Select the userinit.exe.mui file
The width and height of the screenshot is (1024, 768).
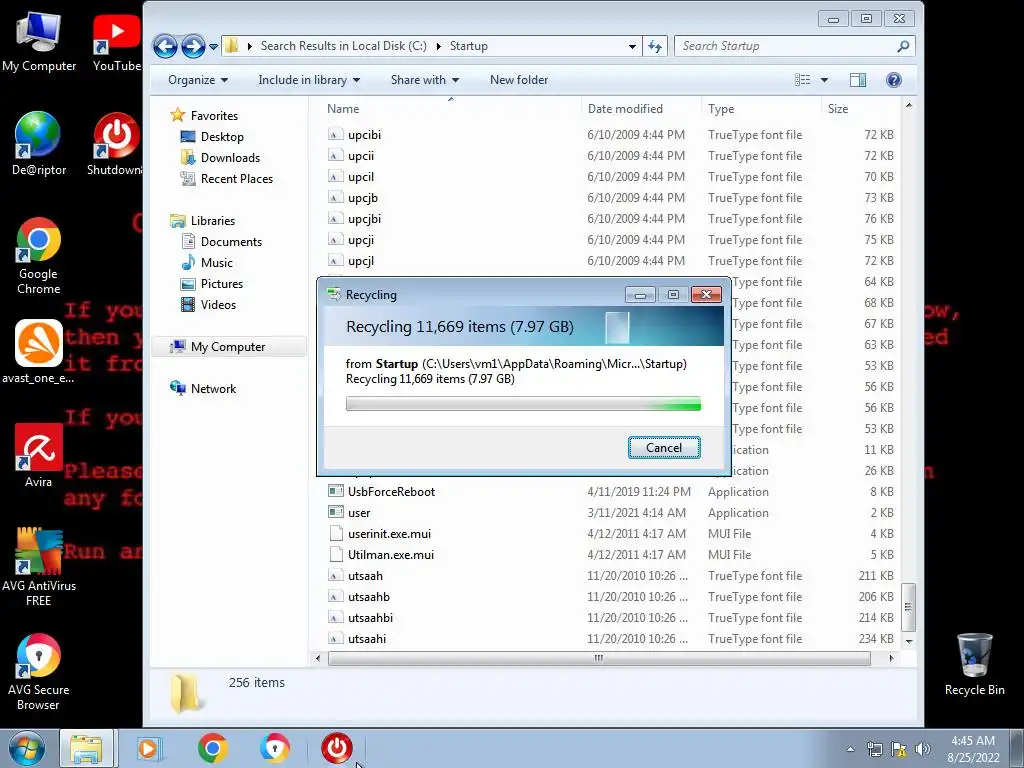point(389,534)
